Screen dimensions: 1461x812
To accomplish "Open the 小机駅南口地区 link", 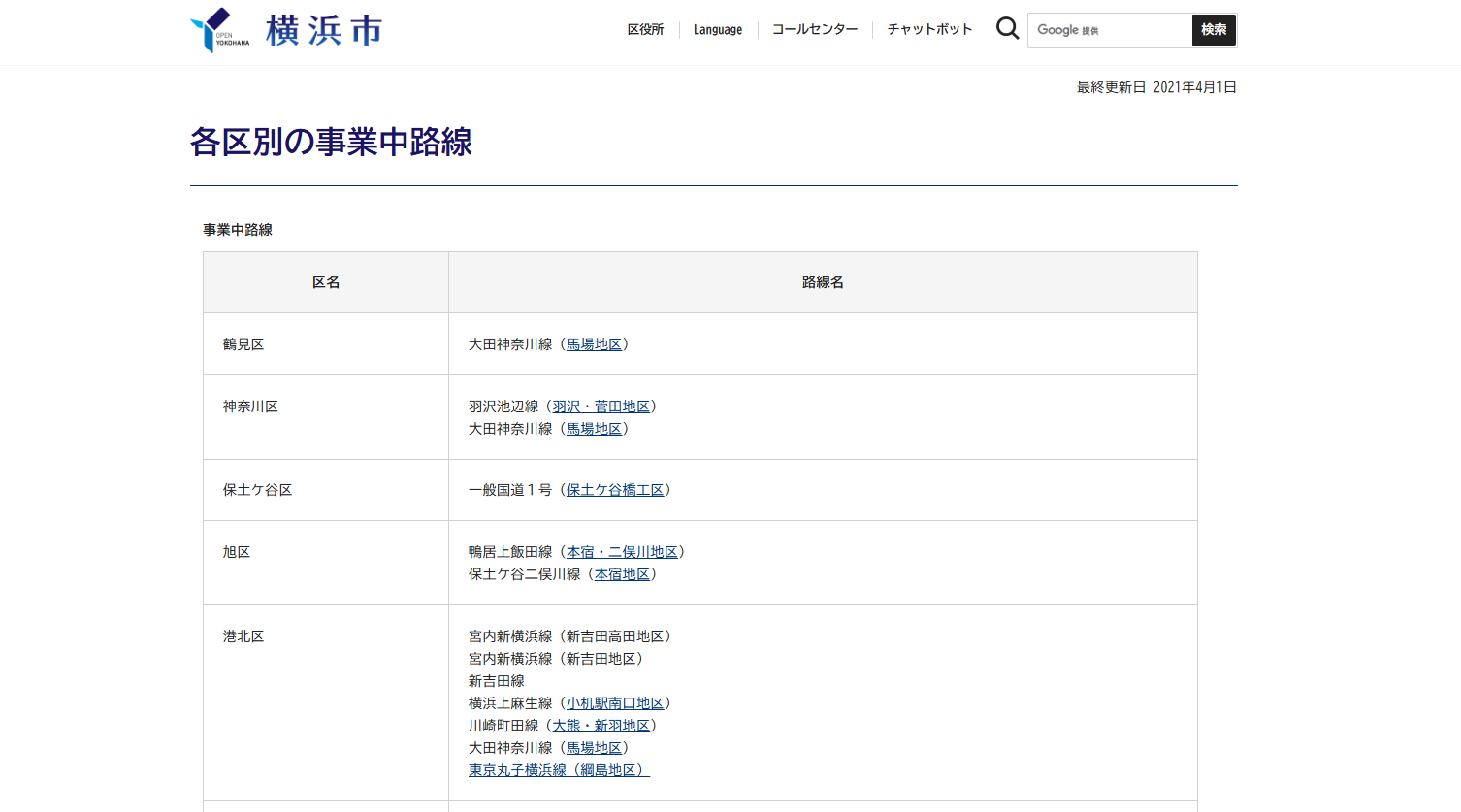I will point(615,703).
